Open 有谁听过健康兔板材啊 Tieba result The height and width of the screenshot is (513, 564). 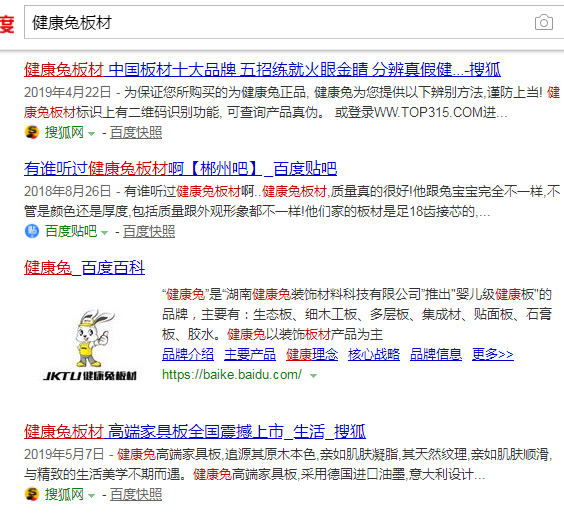click(x=180, y=168)
